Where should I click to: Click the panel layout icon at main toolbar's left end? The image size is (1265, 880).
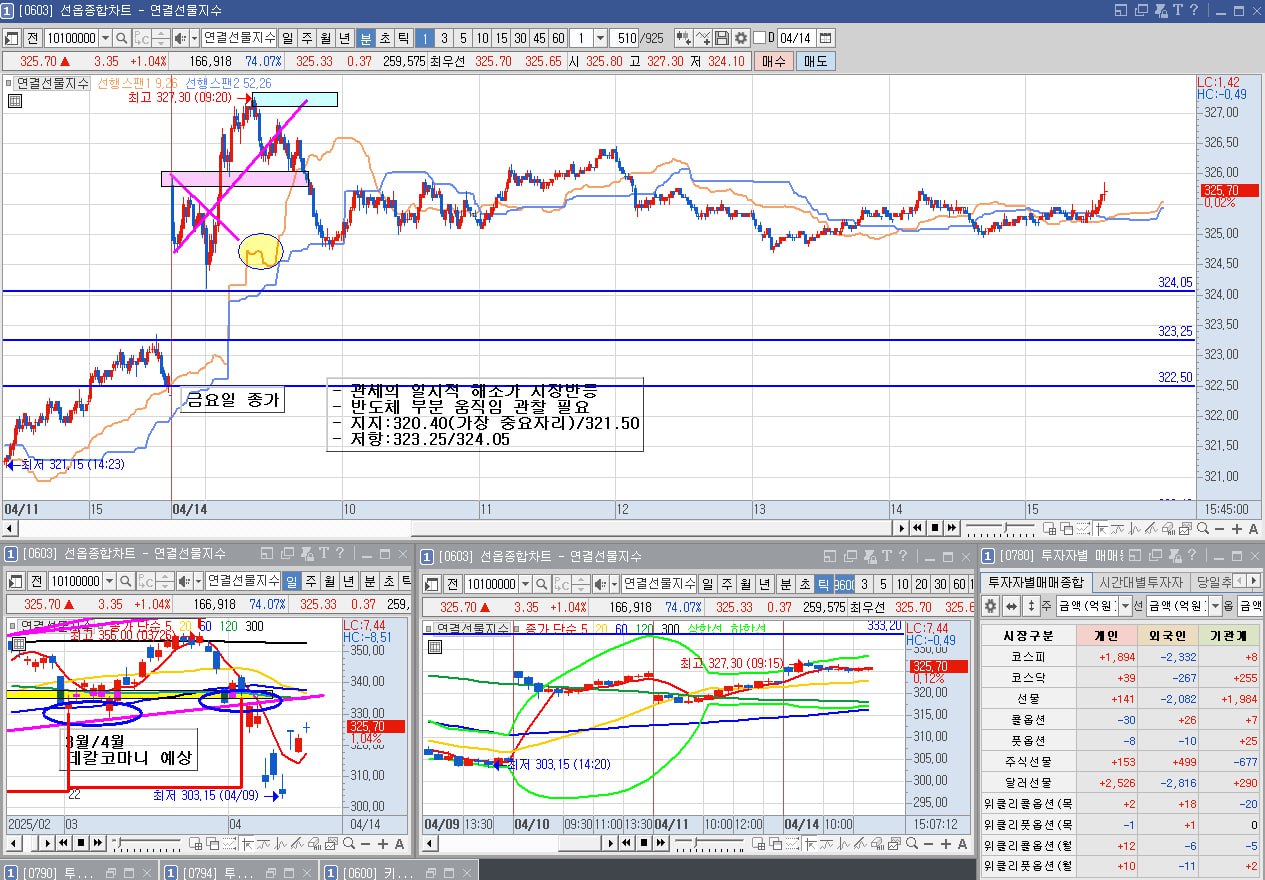[13, 38]
